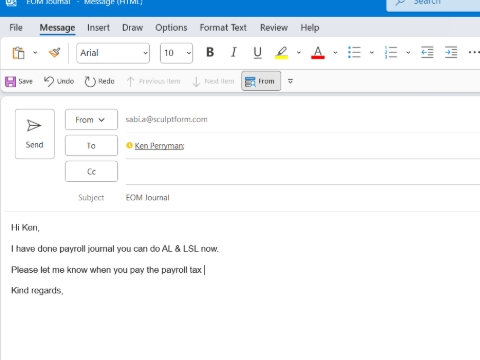480x360 pixels.
Task: Click the line "Hi Ken,"
Action: 25,228
